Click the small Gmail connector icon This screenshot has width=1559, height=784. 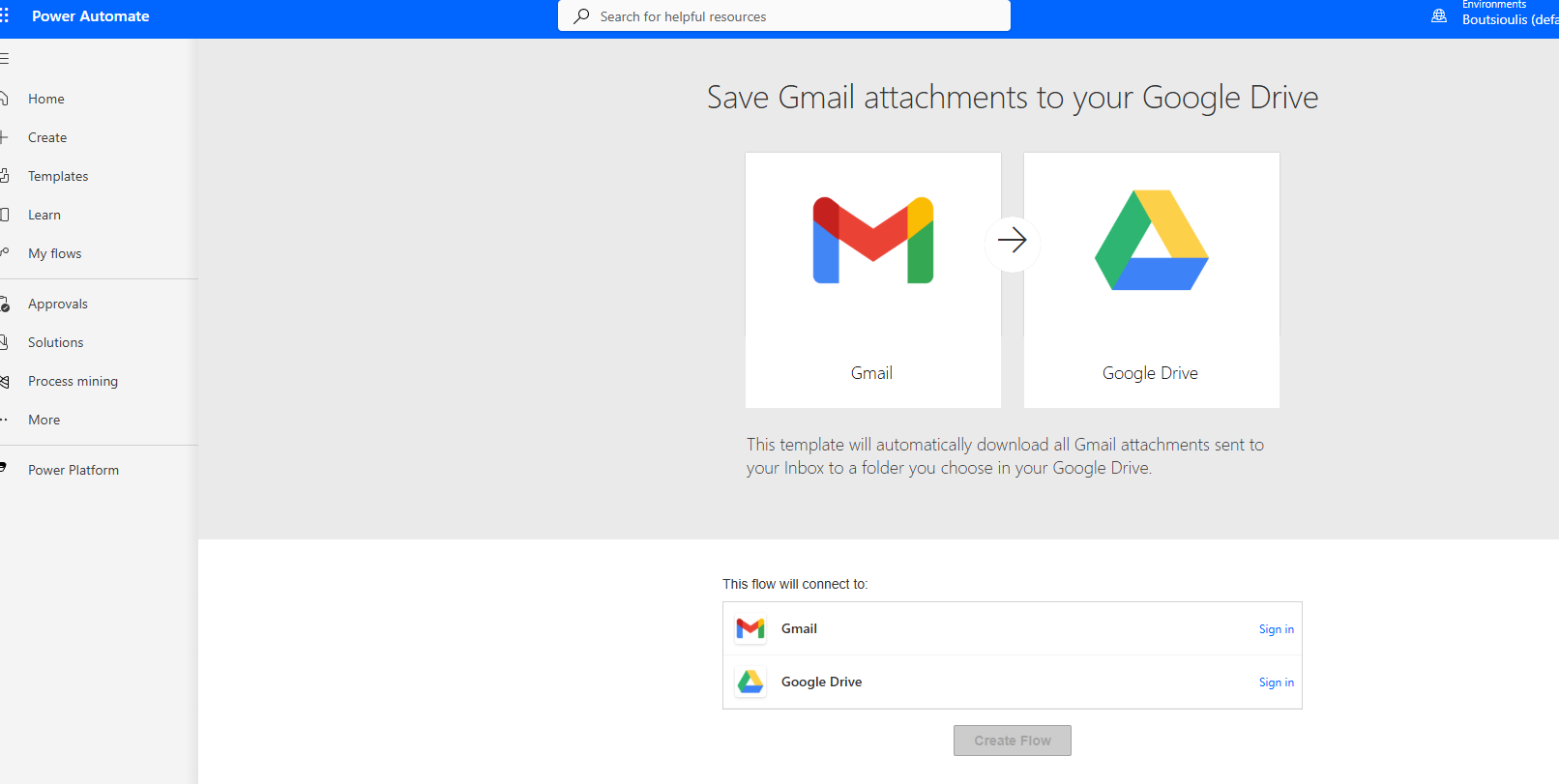click(750, 629)
